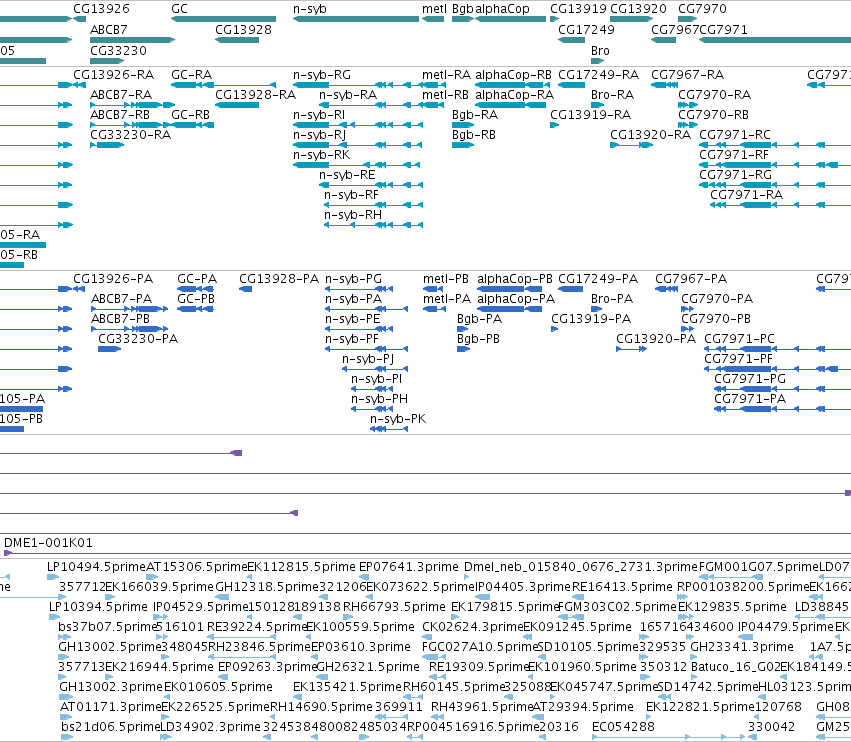
Task: Select transcript CG7971-RC
Action: [735, 135]
